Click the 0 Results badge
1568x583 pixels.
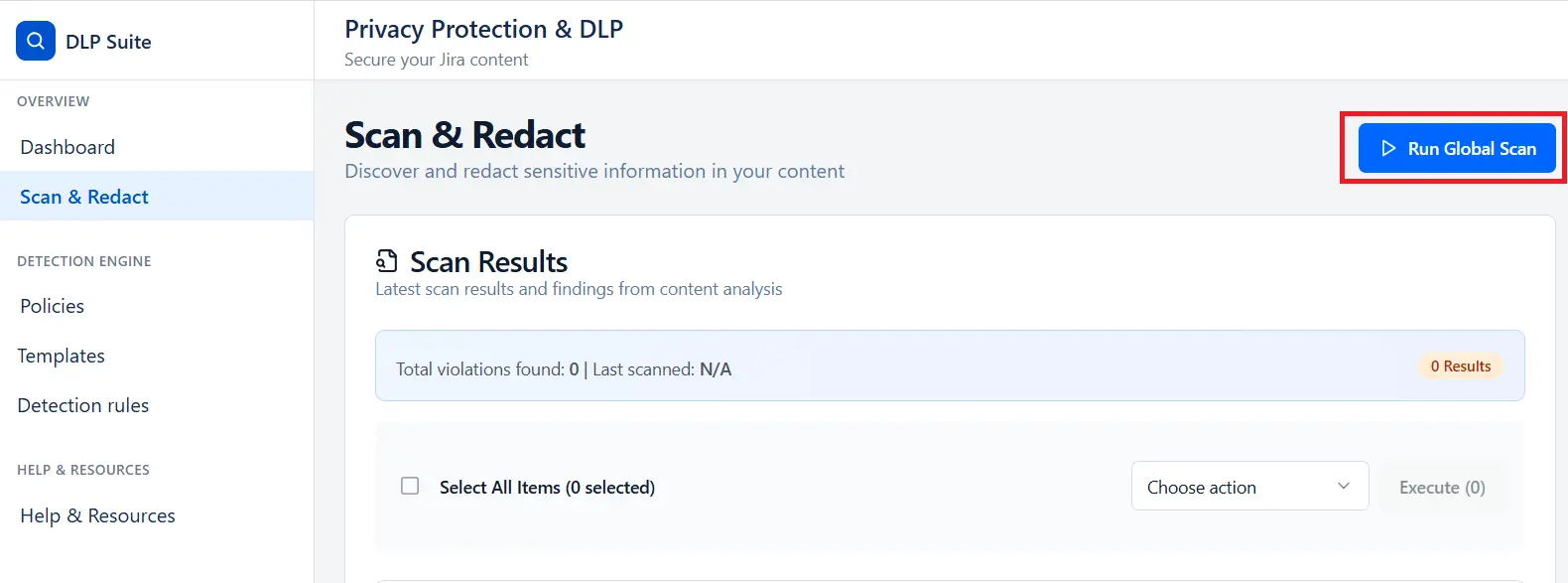point(1460,365)
